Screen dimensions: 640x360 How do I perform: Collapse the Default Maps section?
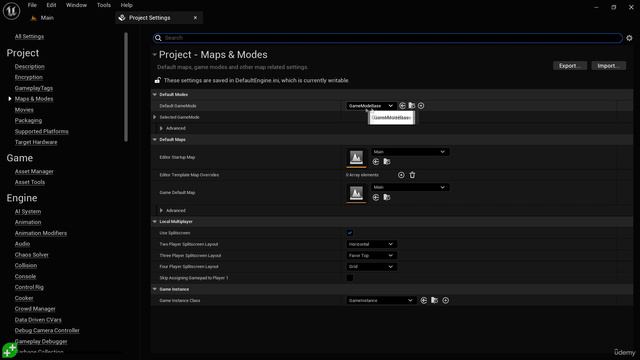[155, 140]
